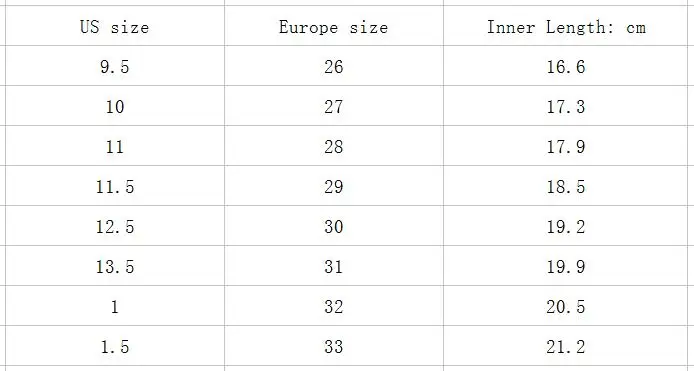Click the US size 13.5 cell
Image resolution: width=694 pixels, height=371 pixels.
pyautogui.click(x=115, y=266)
